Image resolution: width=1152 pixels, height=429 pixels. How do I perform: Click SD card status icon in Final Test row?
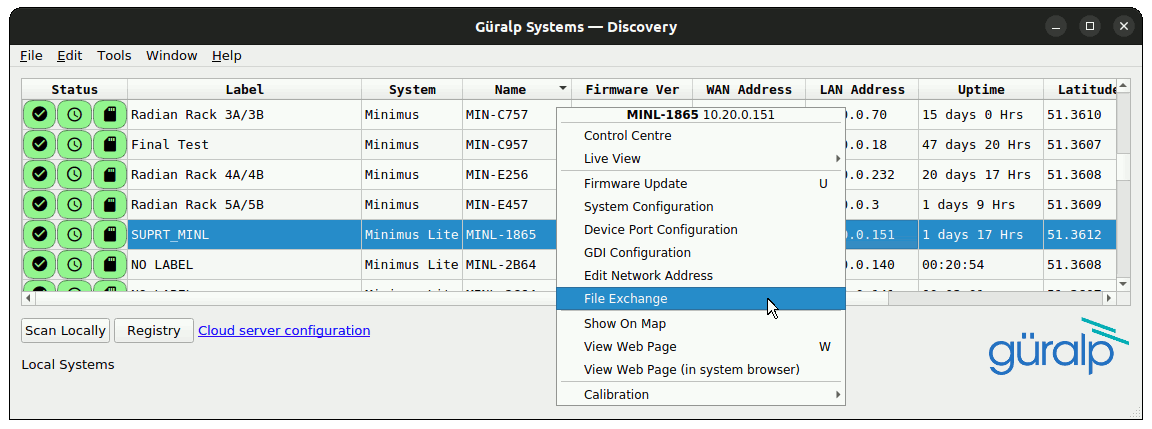click(x=109, y=145)
